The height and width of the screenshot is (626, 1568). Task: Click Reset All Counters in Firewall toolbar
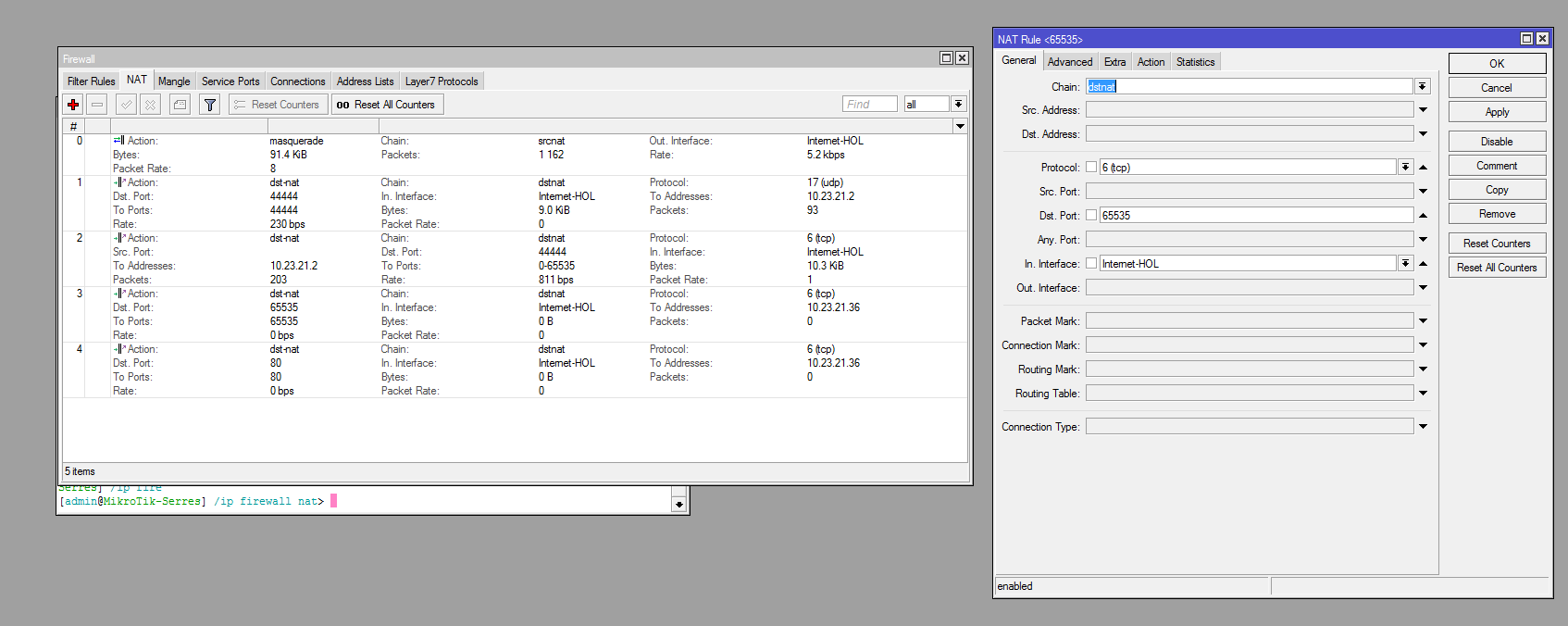(388, 105)
